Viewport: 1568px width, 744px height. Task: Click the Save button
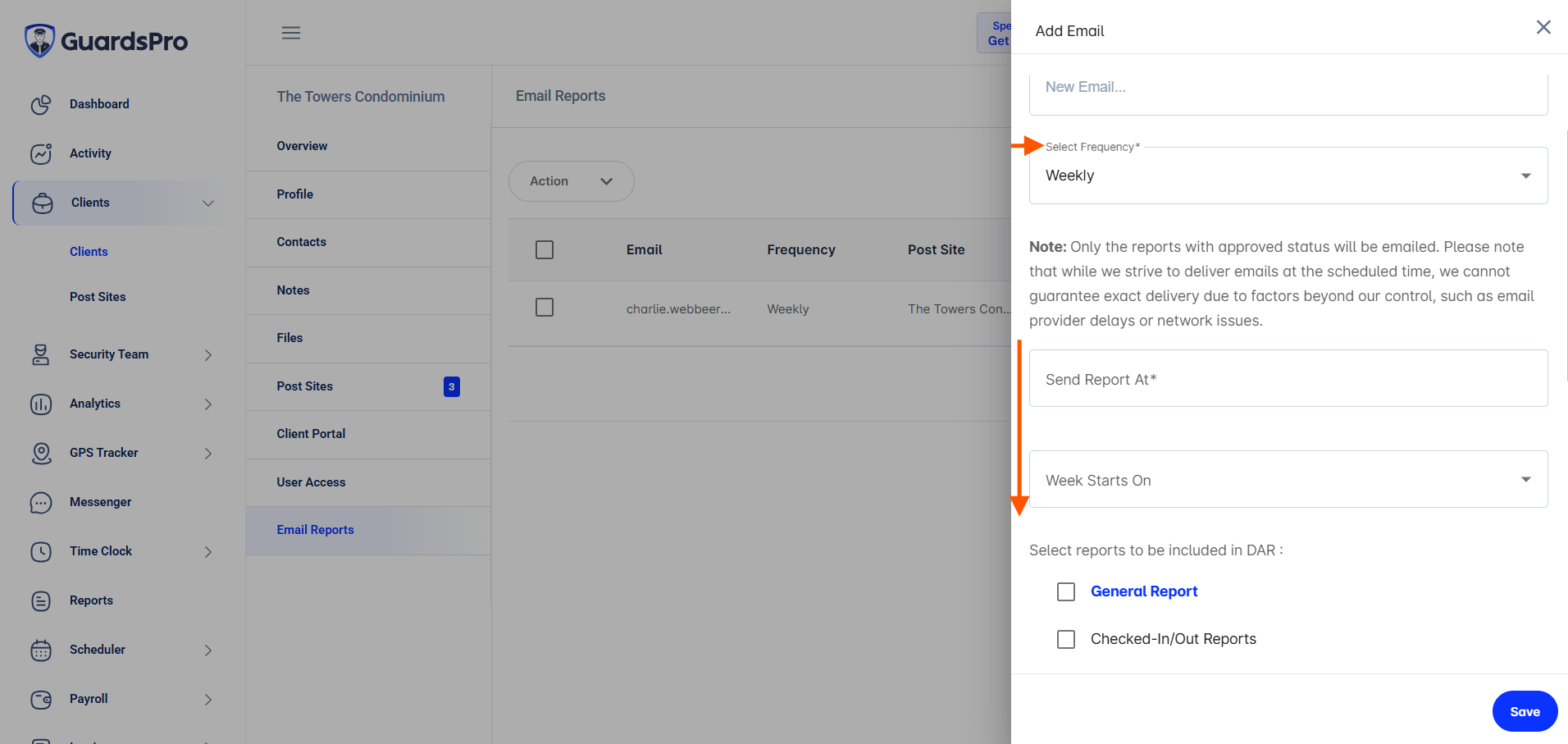(x=1525, y=711)
